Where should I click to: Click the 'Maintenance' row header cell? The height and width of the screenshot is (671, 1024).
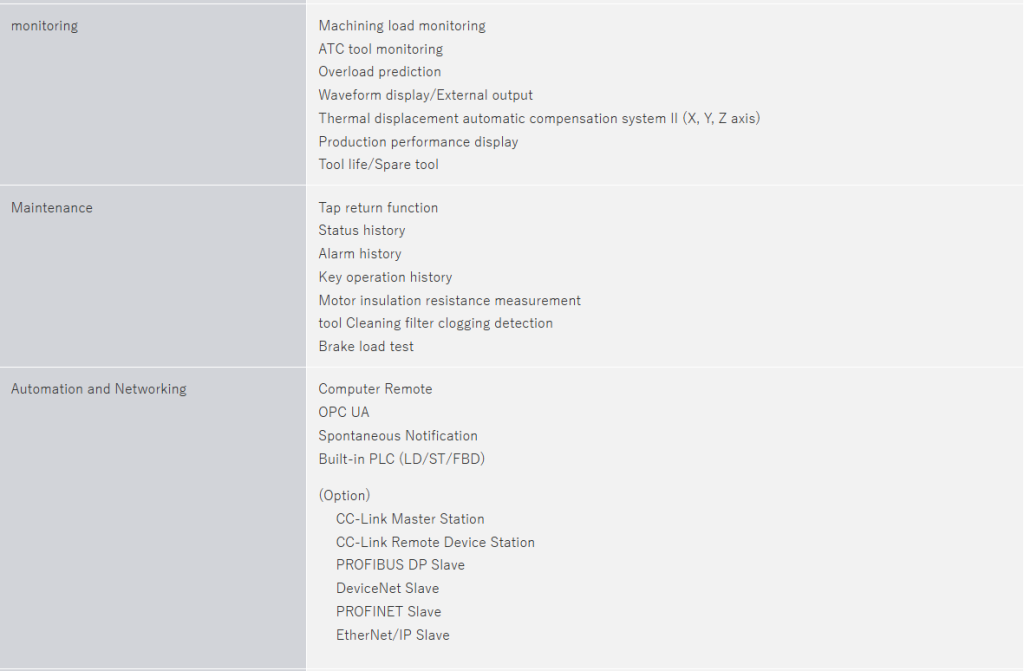point(52,208)
